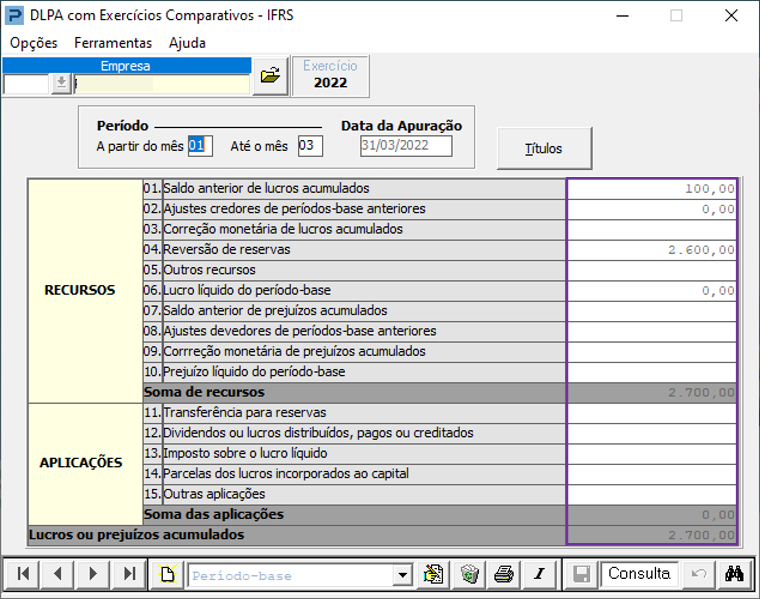This screenshot has width=760, height=599.
Task: Click value cell for Corrreção monetária de prejuízos acumulados
Action: pos(652,351)
